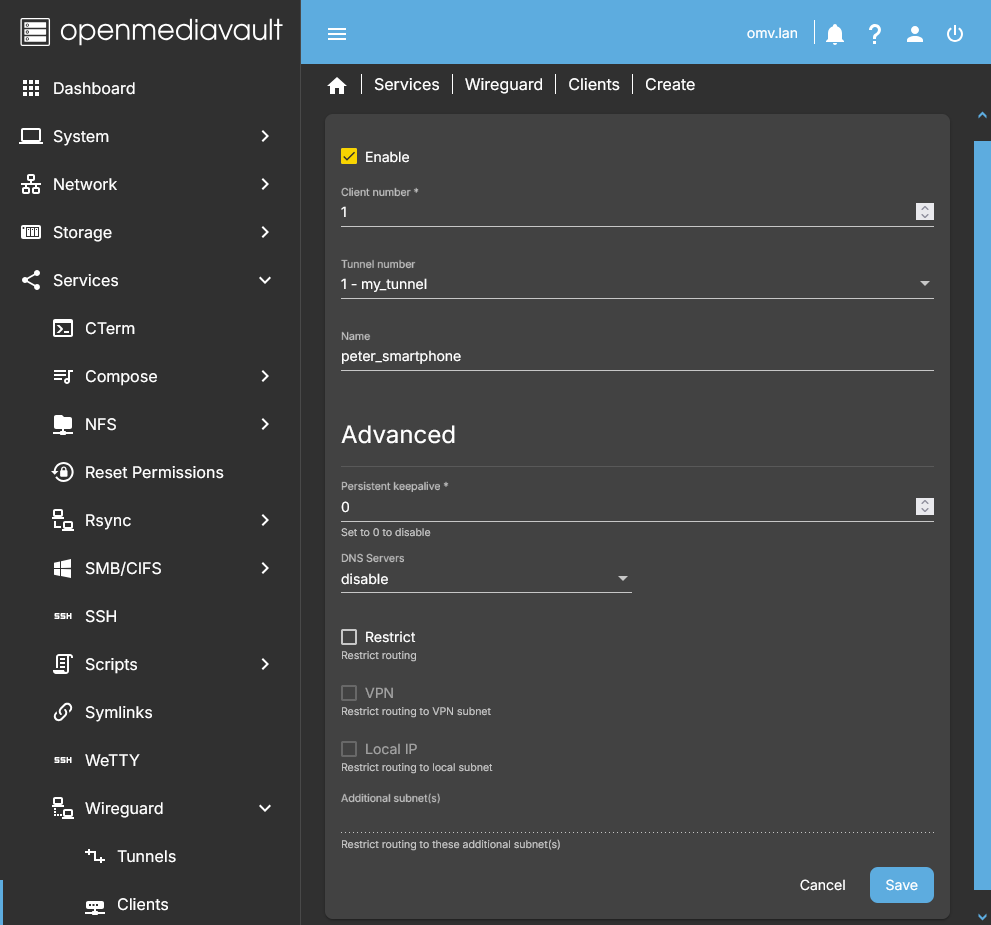Open the DNS Servers dropdown
Viewport: 991px width, 925px height.
(x=486, y=579)
